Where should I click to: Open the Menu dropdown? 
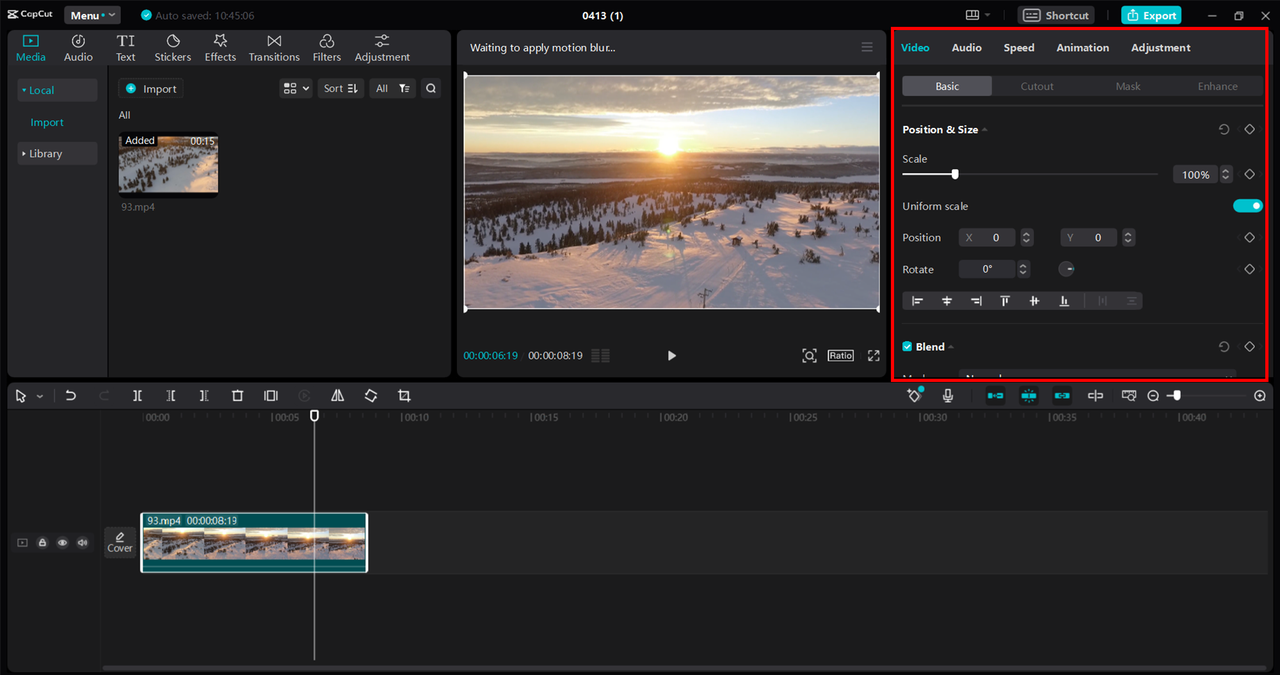[x=92, y=15]
